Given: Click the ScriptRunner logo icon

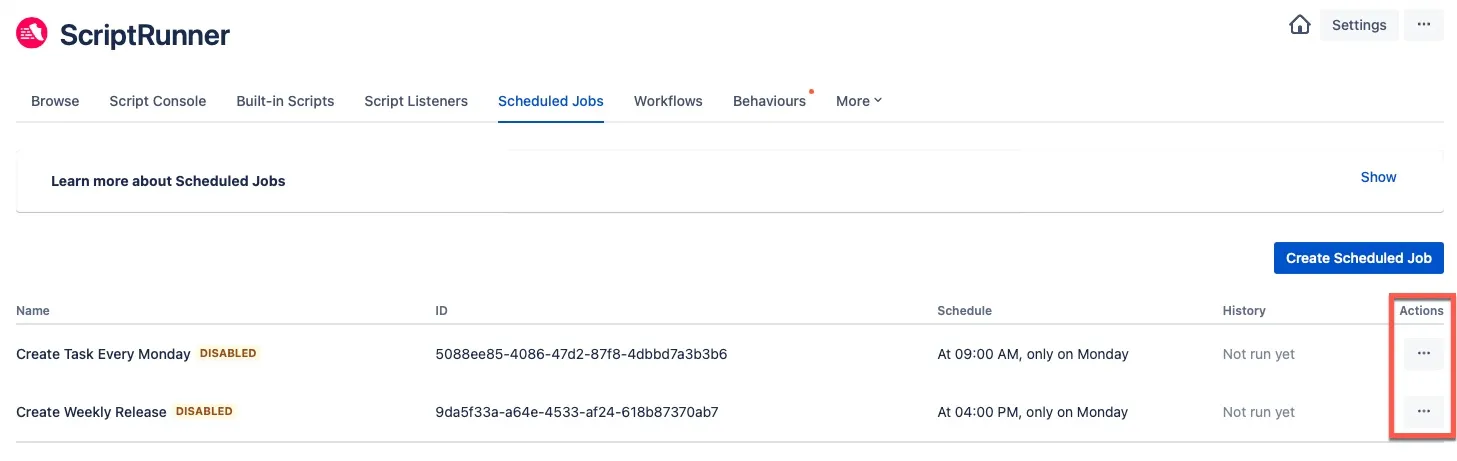Looking at the screenshot, I should pos(32,34).
